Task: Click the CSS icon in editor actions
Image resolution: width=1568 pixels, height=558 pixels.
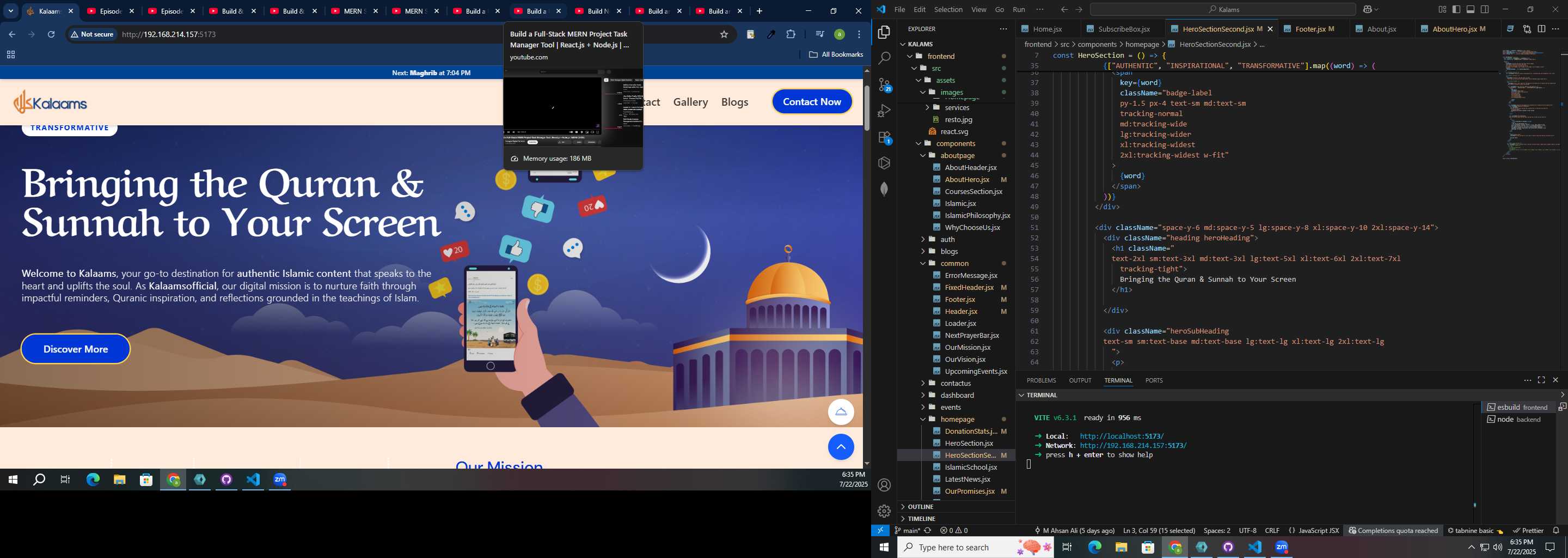Action: pyautogui.click(x=1510, y=29)
